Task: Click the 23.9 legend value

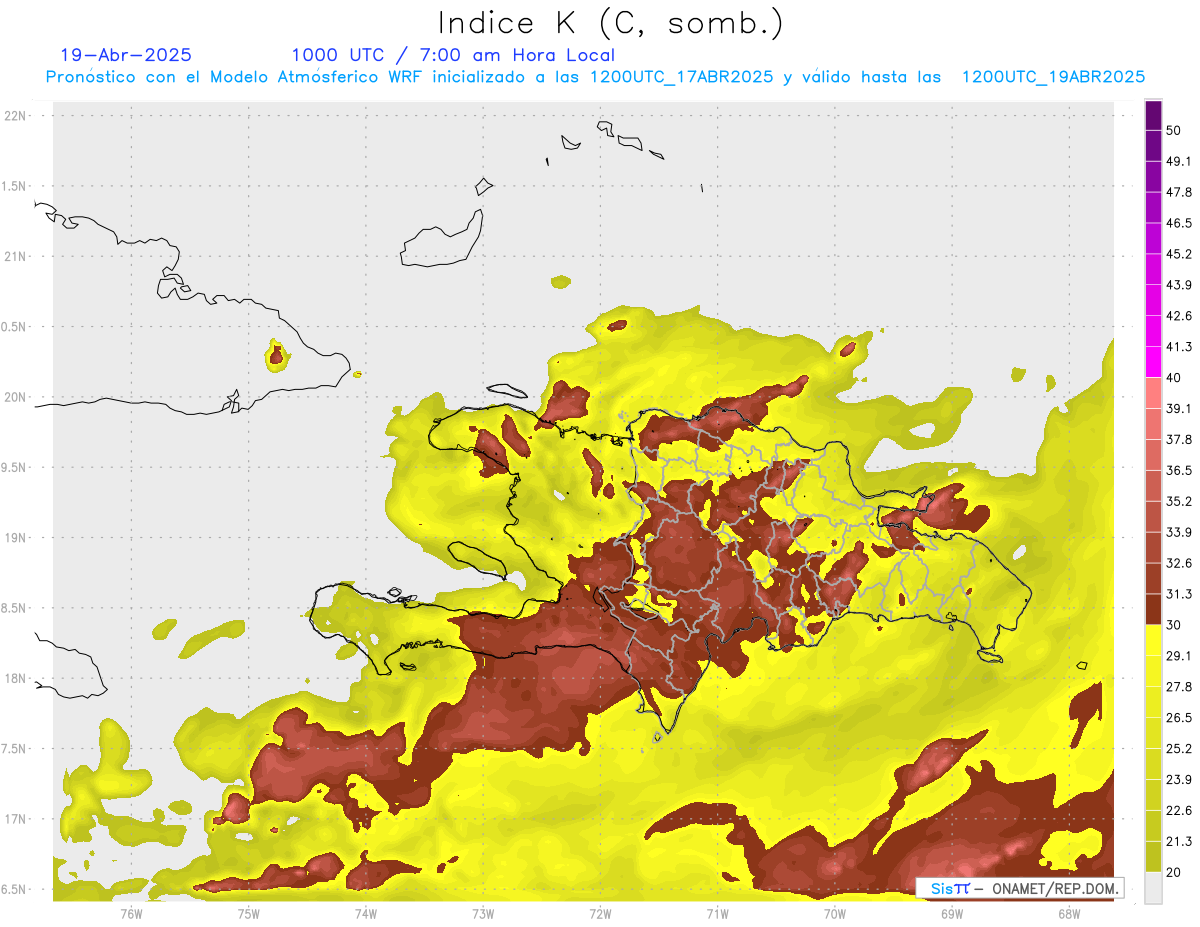Action: (x=1180, y=780)
